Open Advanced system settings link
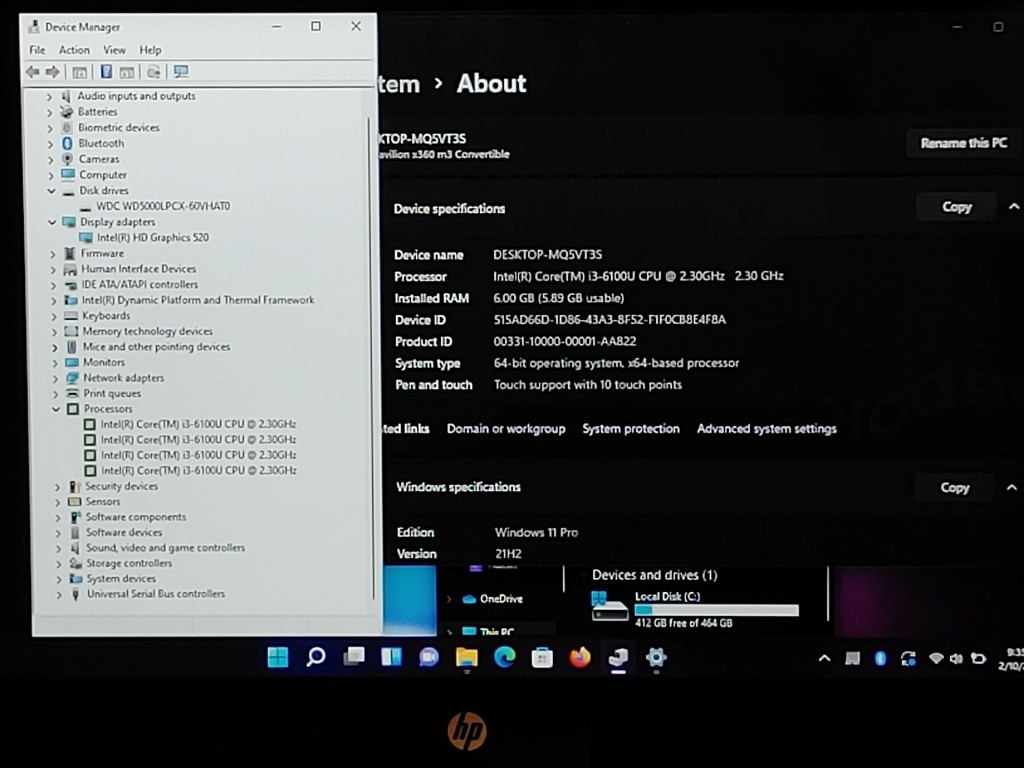 click(767, 429)
